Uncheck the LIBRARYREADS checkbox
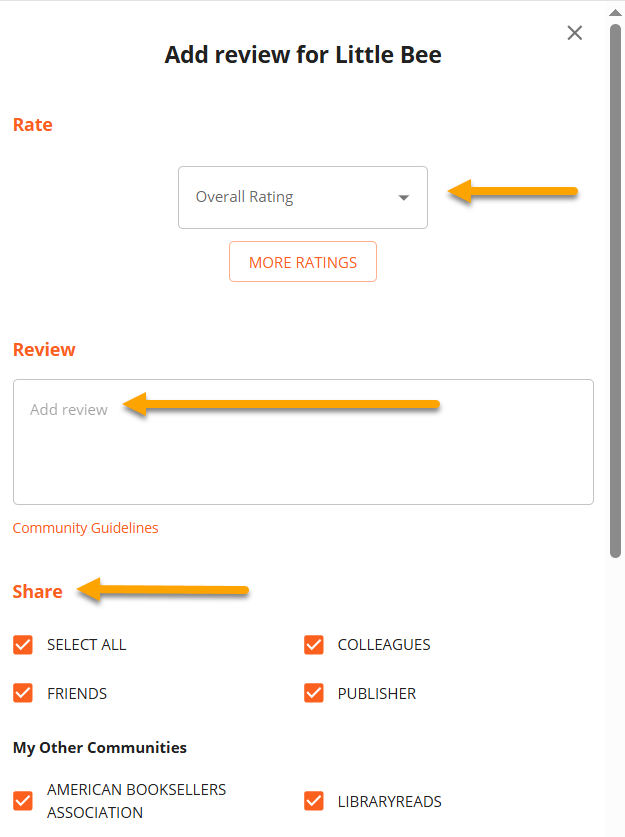The height and width of the screenshot is (837, 625). tap(314, 801)
